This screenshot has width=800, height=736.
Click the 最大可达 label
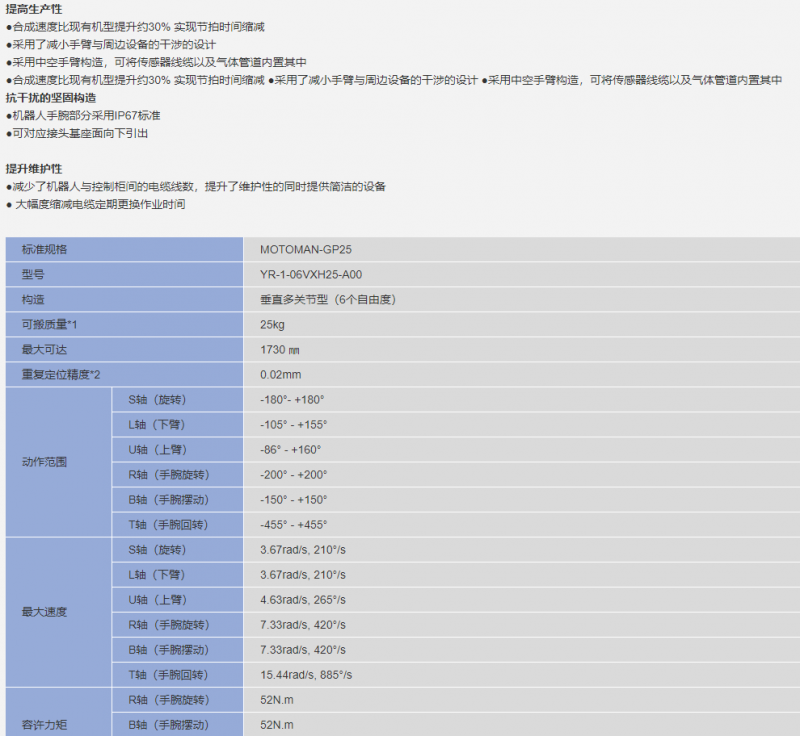coord(44,349)
